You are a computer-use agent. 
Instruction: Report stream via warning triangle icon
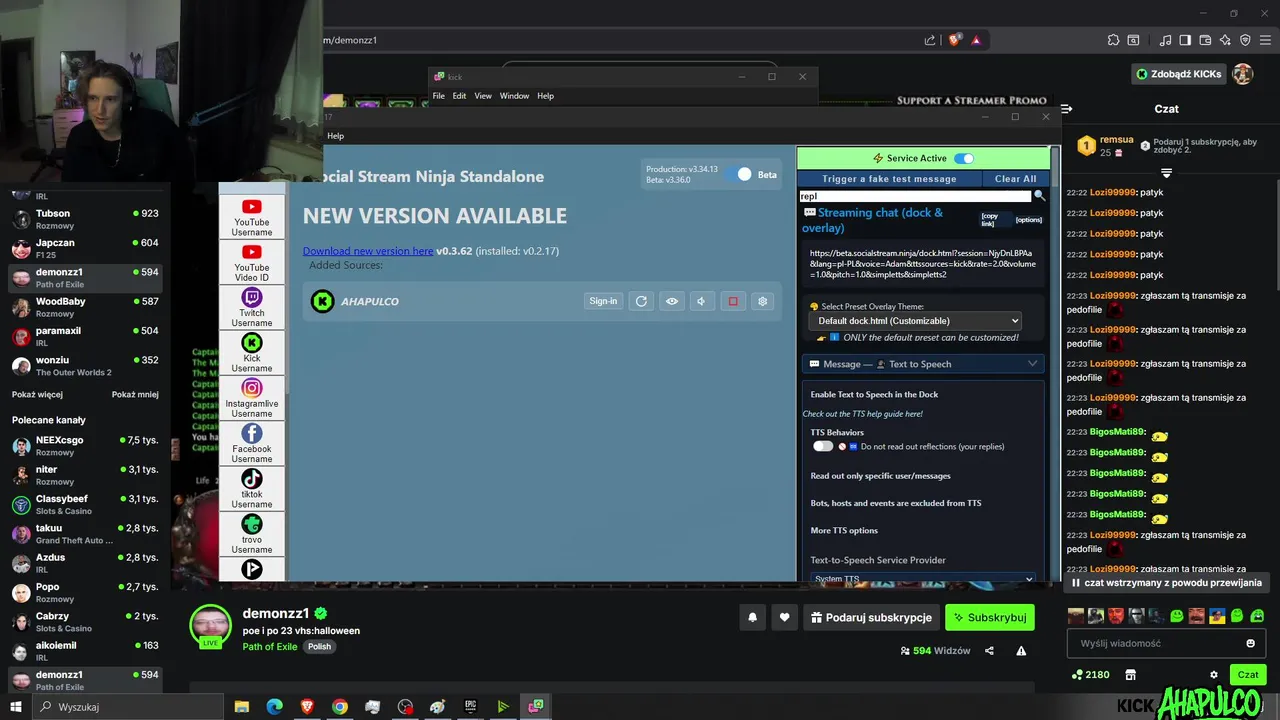click(x=1021, y=651)
